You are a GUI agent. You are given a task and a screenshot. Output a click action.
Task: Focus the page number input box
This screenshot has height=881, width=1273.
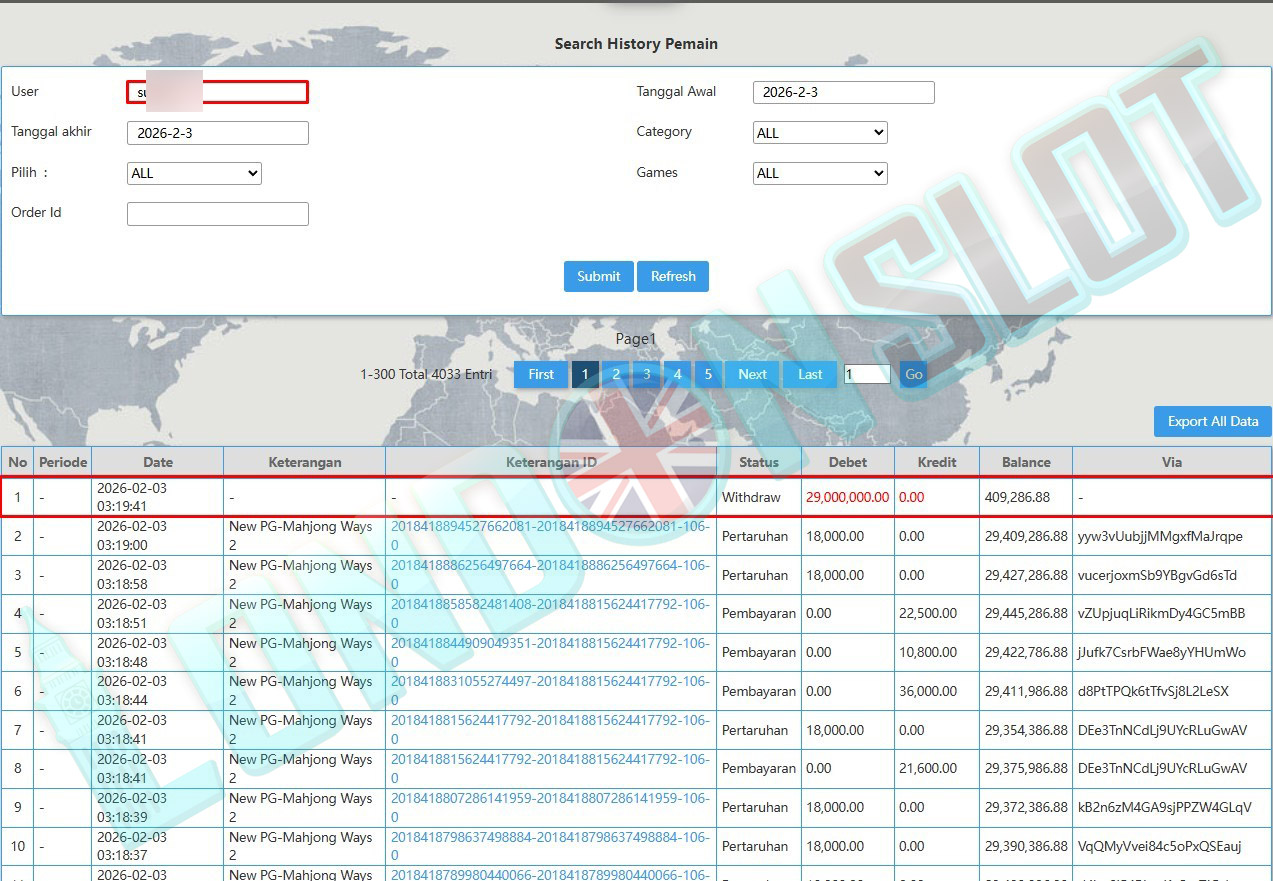click(x=866, y=374)
